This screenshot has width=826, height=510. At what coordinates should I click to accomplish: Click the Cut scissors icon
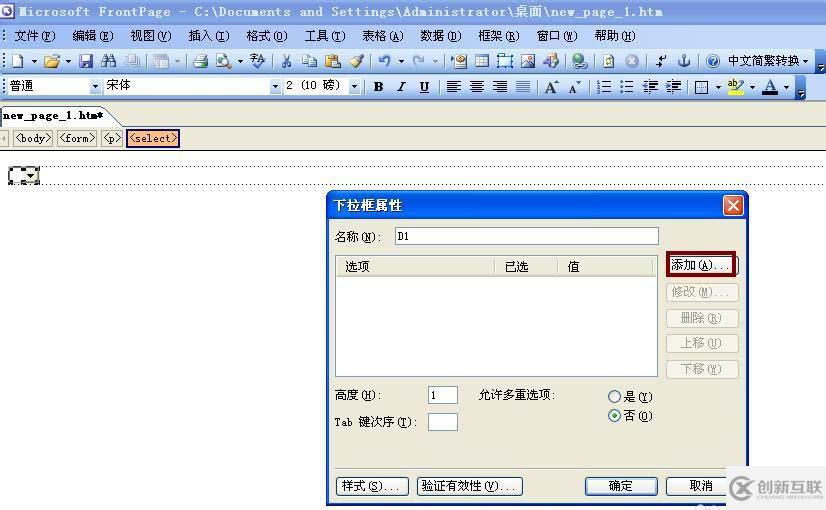pyautogui.click(x=287, y=61)
